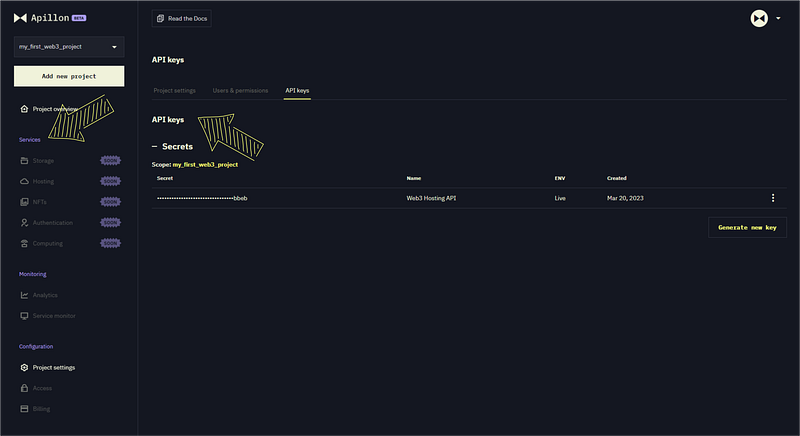
Task: Click the Mar 20, 2023 created date
Action: [625, 198]
